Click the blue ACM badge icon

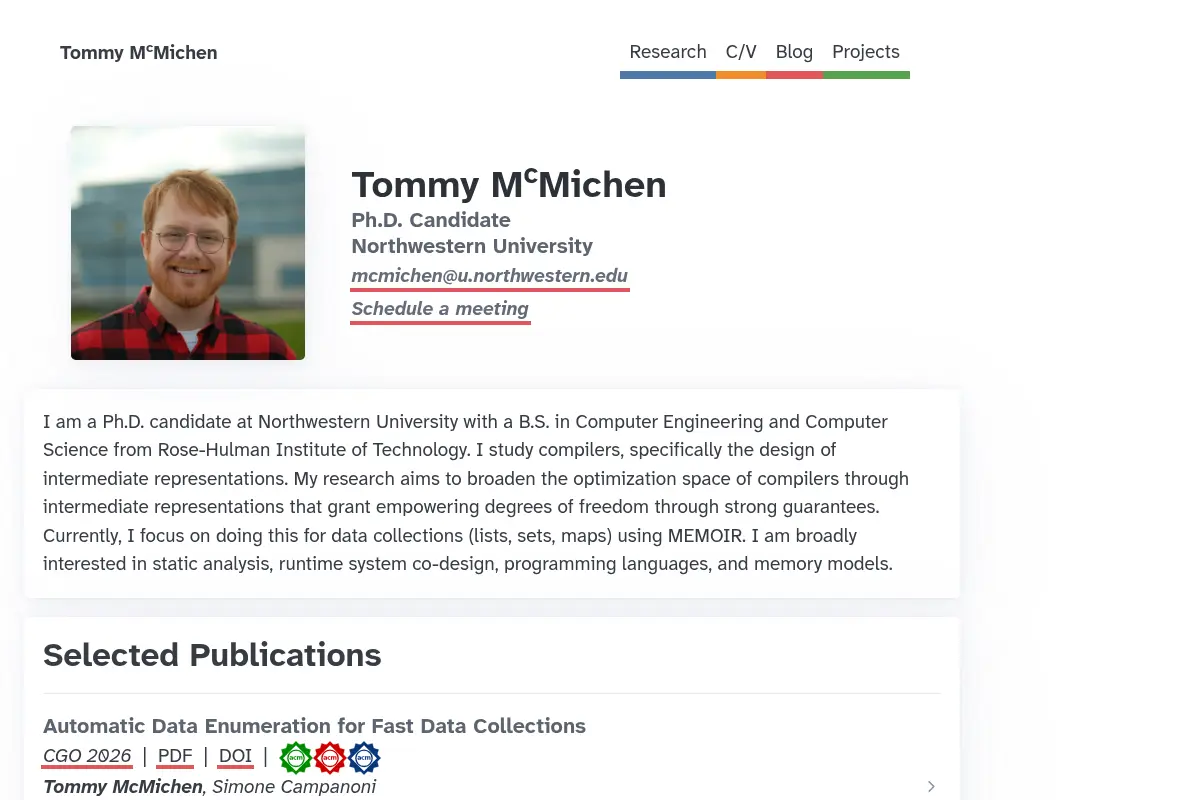(364, 758)
